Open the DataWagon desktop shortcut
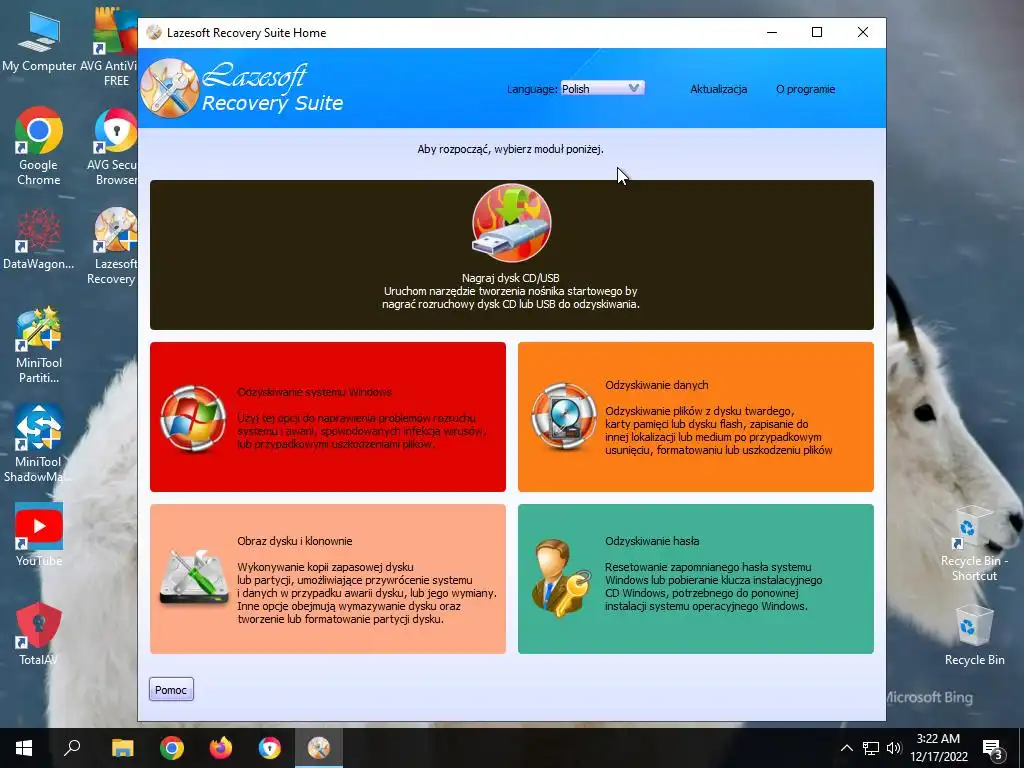This screenshot has width=1024, height=768. click(39, 239)
